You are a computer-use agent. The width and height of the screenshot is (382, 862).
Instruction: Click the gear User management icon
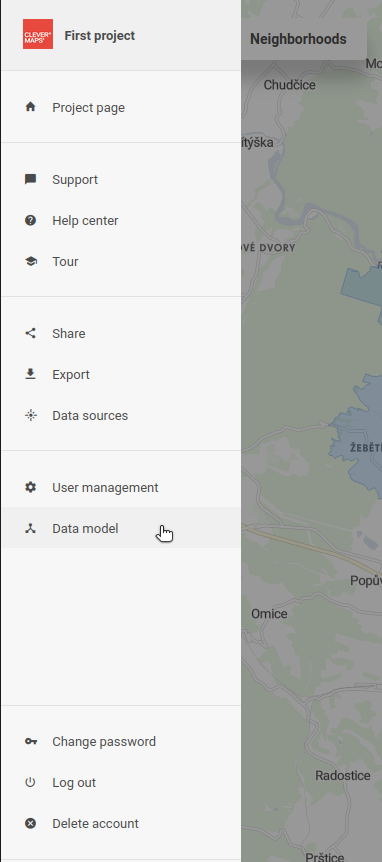coord(30,487)
